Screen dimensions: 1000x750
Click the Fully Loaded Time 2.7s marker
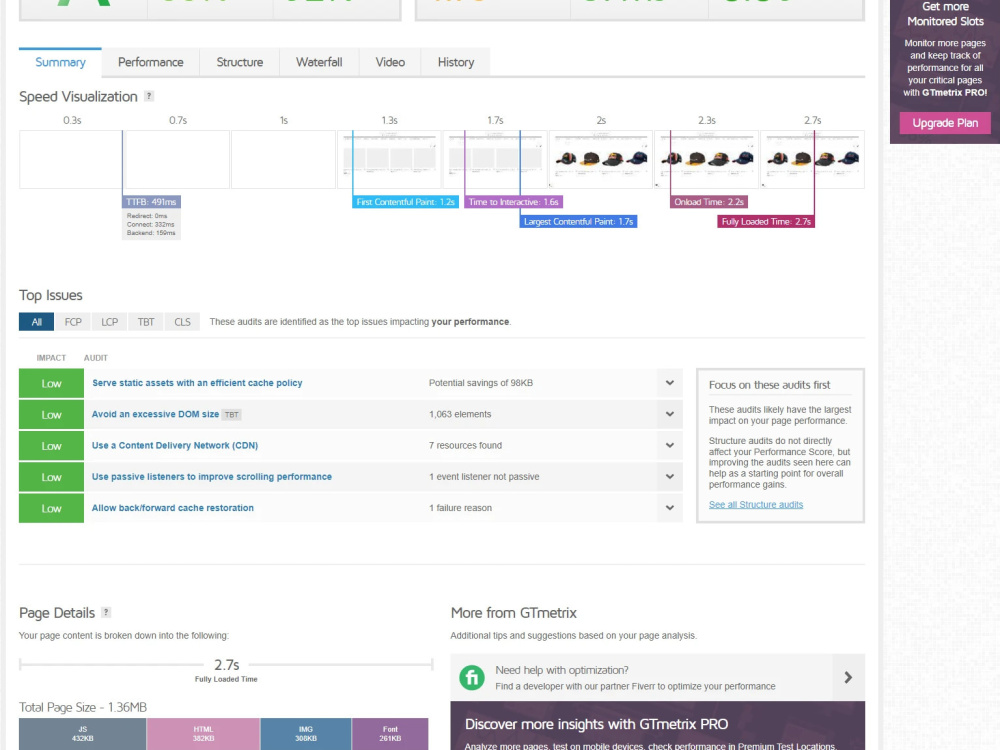pyautogui.click(x=766, y=222)
